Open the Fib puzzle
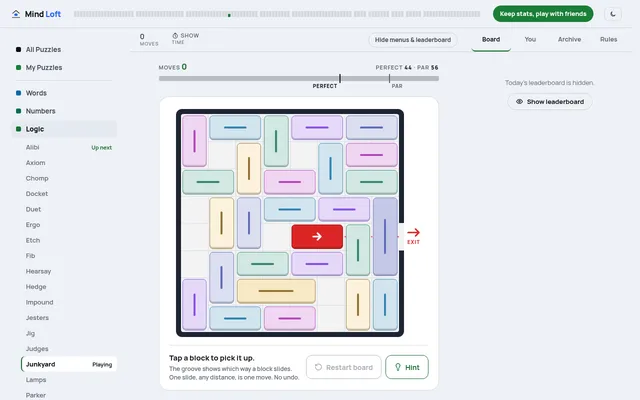640x400 pixels. [x=30, y=256]
